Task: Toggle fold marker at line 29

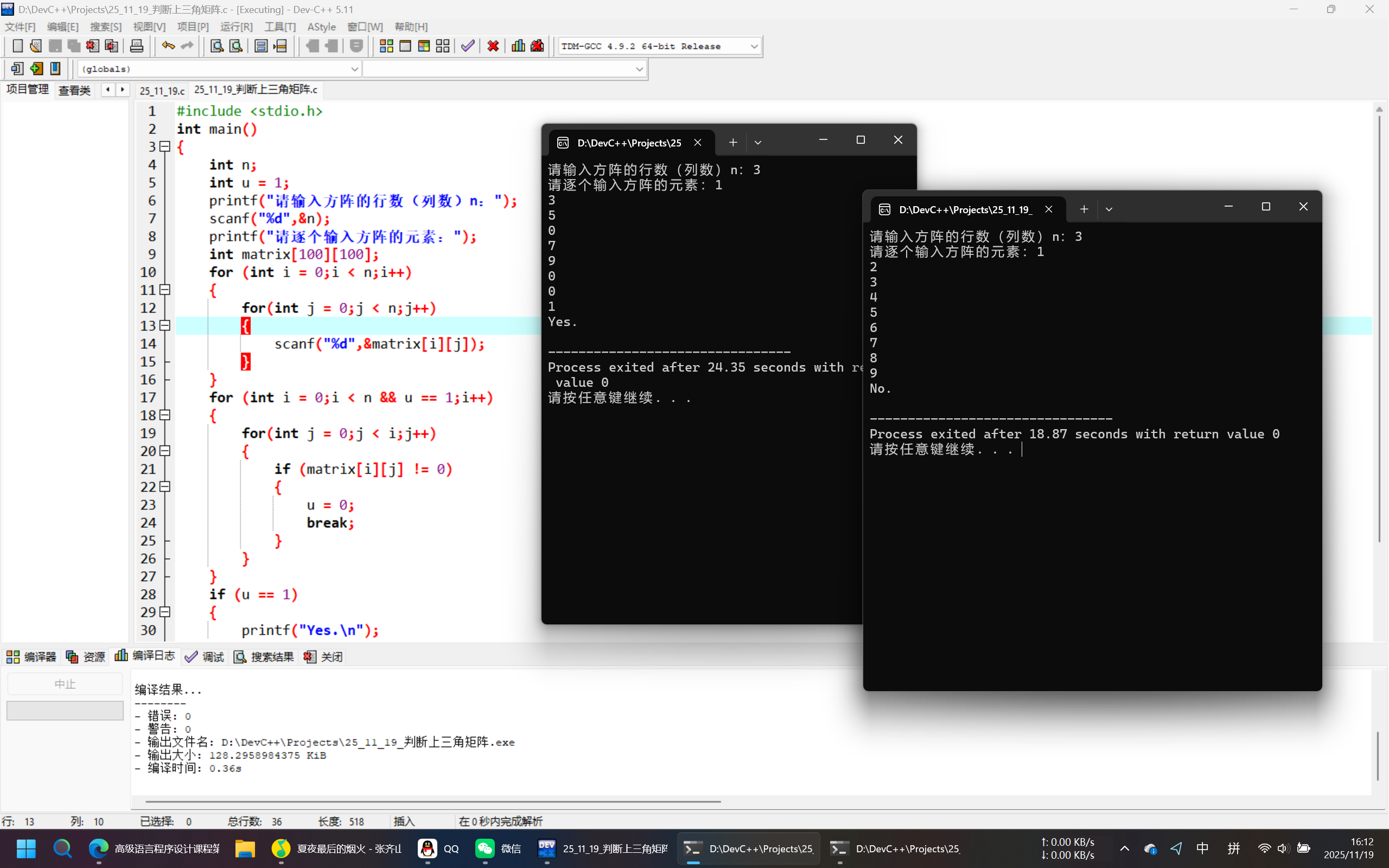Action: [165, 612]
